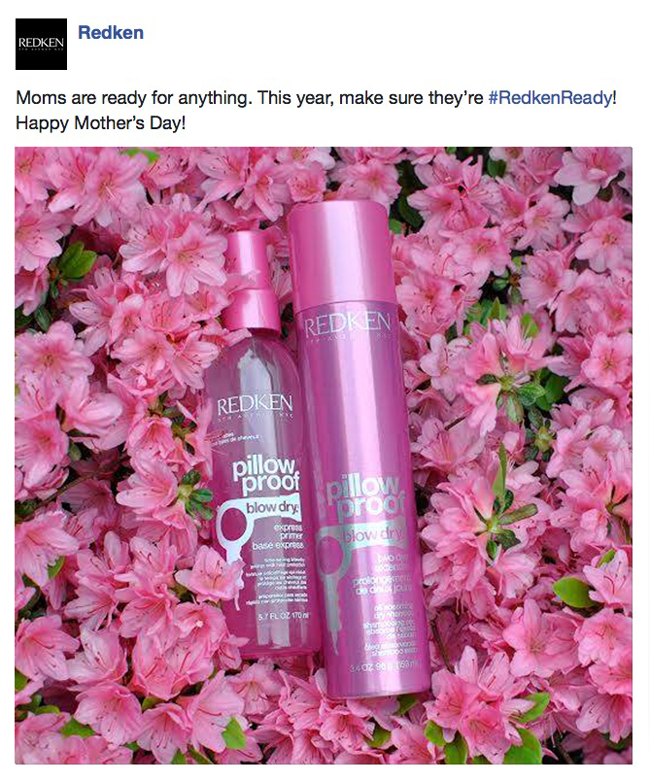Image resolution: width=650 pixels, height=782 pixels.
Task: Open the Redken page profile picture
Action: point(41,44)
